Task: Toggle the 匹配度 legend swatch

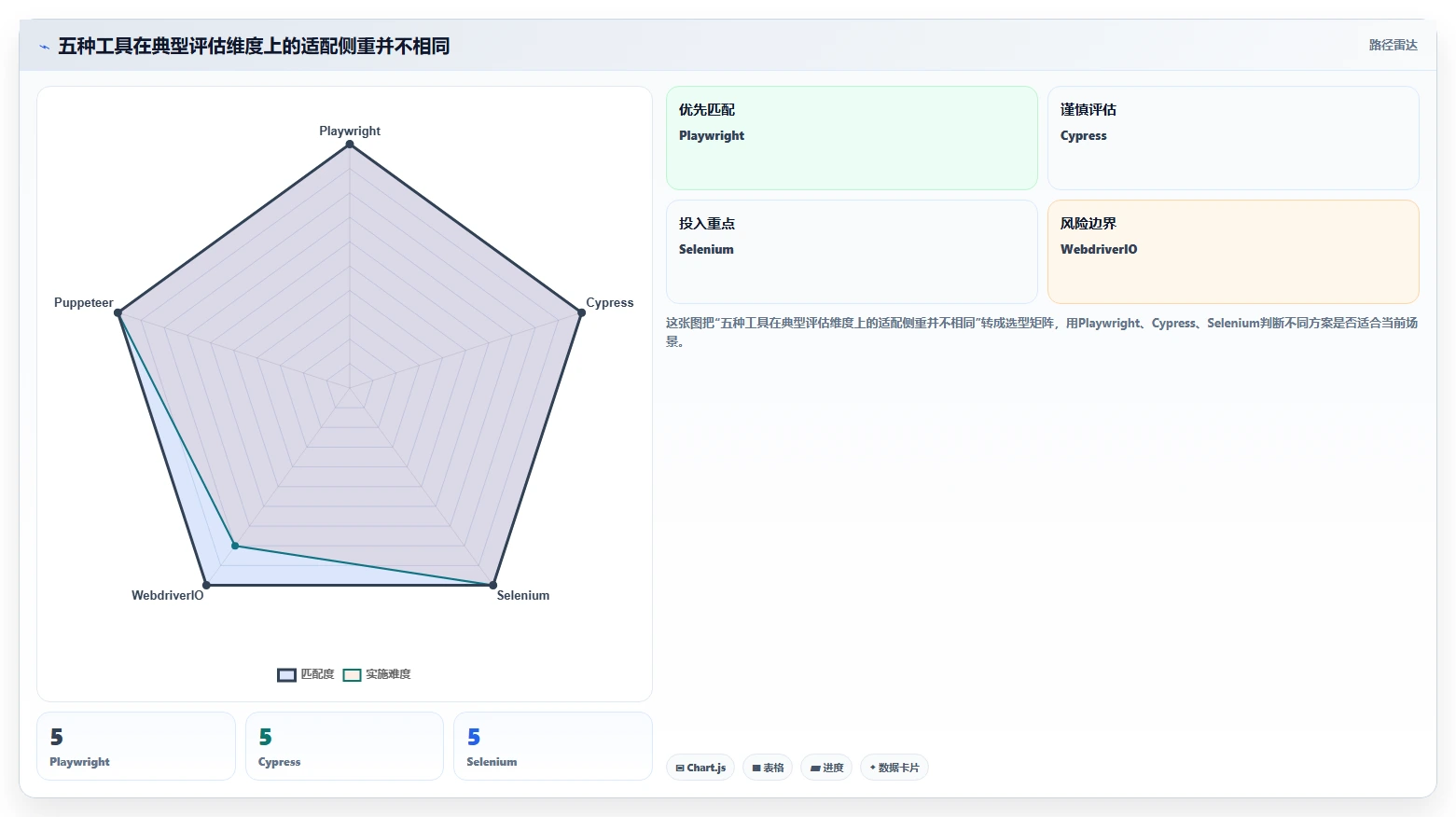Action: (286, 674)
